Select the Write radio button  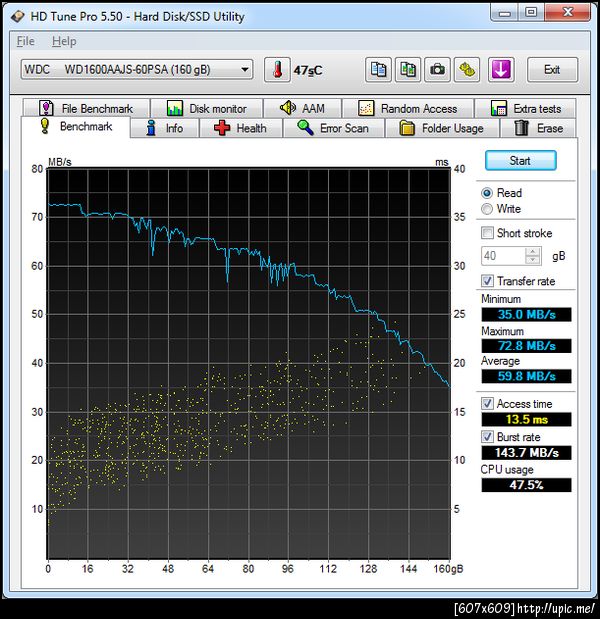(487, 209)
